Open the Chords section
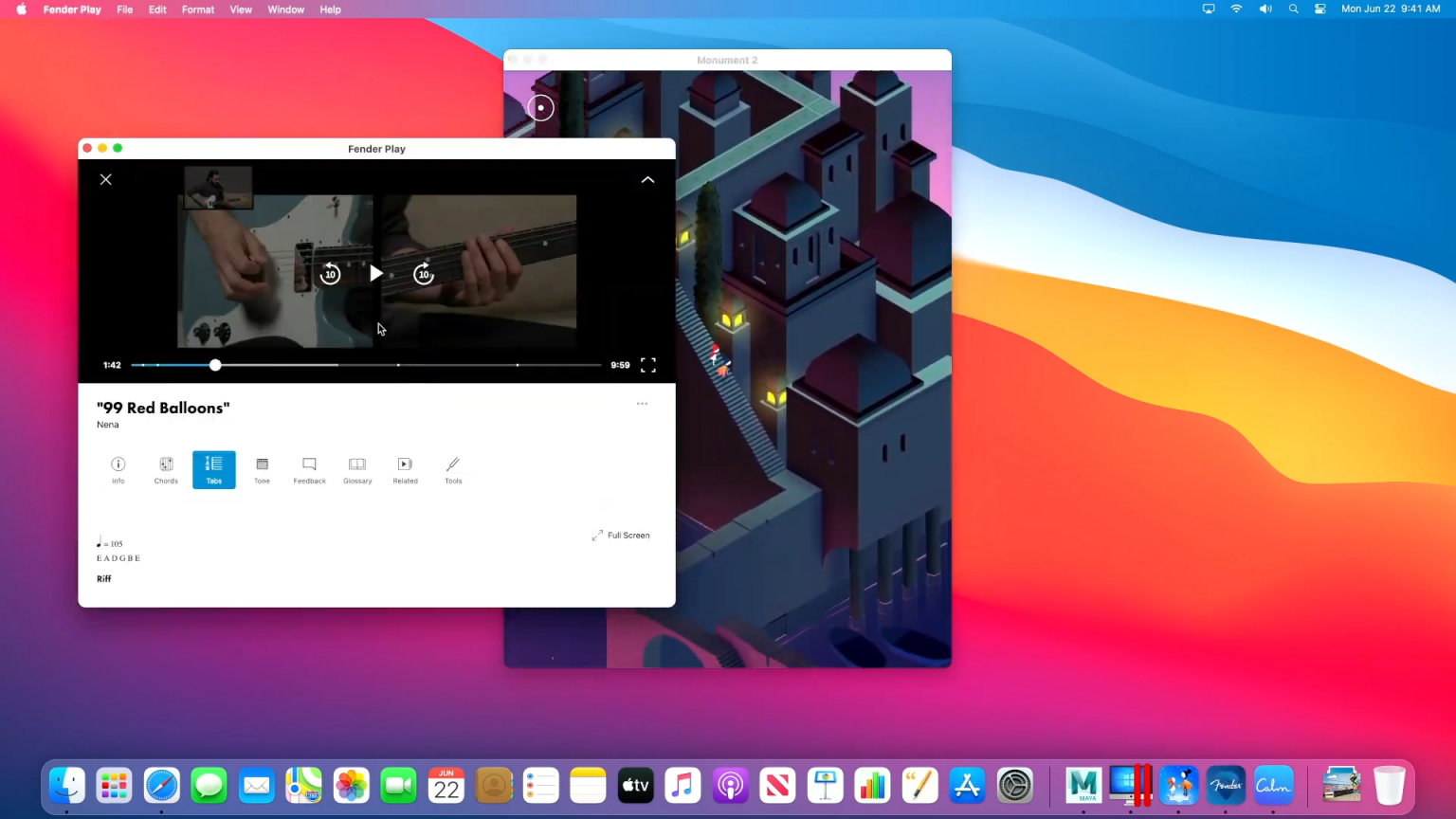 pyautogui.click(x=166, y=469)
